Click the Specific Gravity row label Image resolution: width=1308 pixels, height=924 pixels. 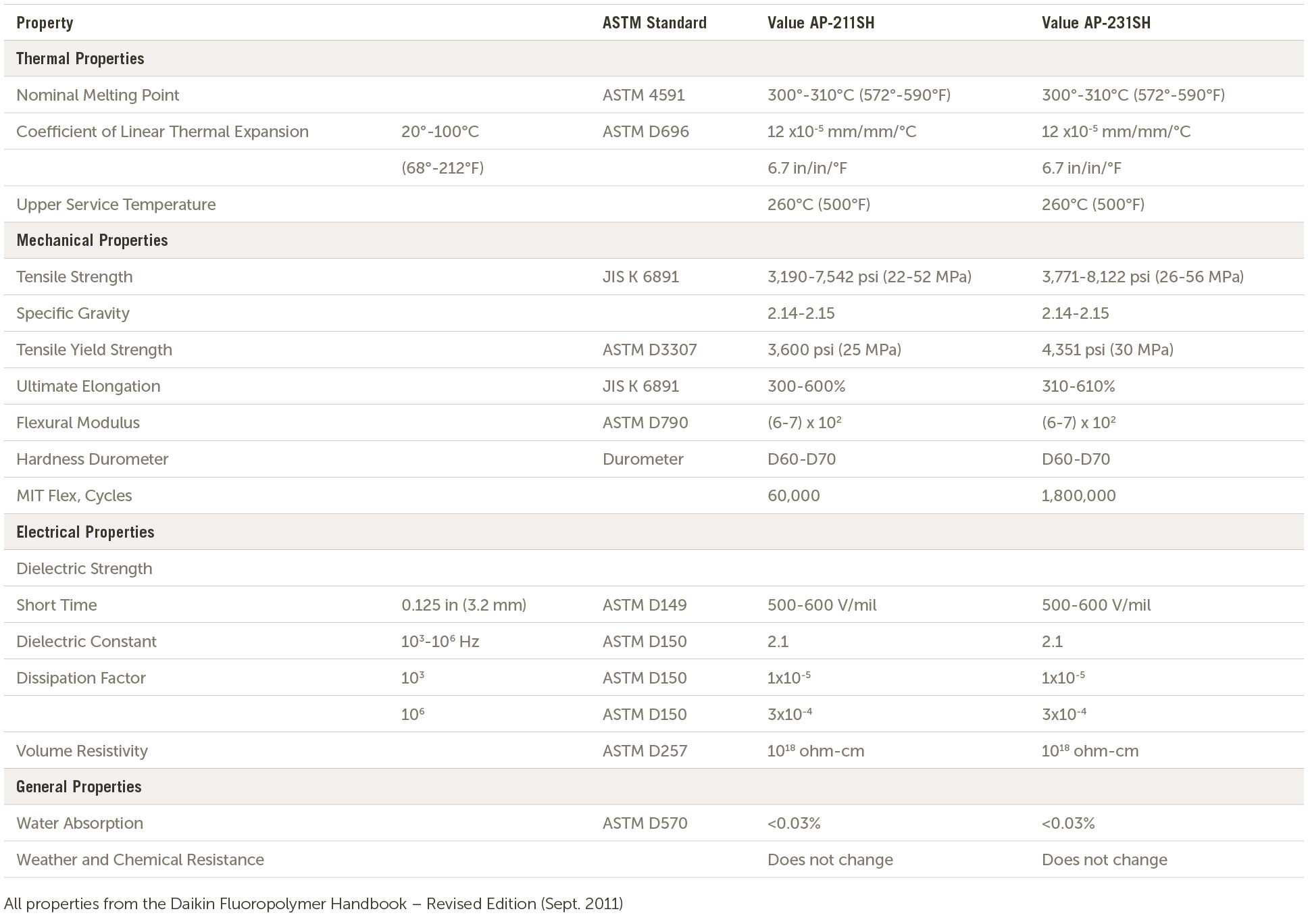pyautogui.click(x=73, y=313)
